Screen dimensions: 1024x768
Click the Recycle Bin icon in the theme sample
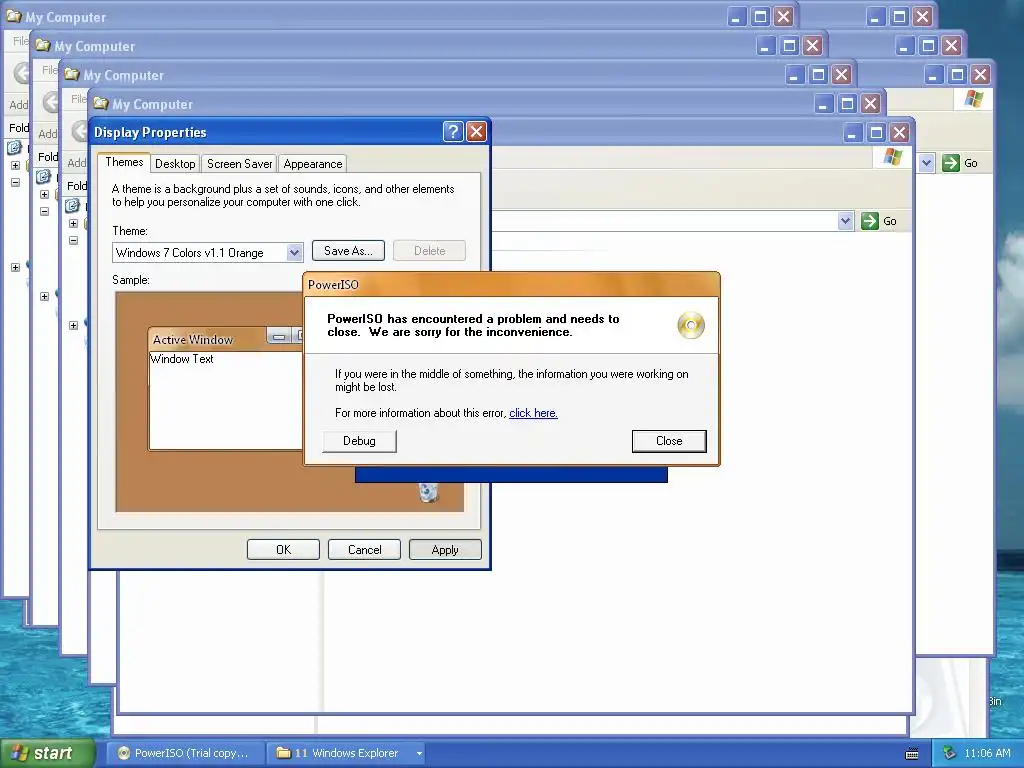428,492
